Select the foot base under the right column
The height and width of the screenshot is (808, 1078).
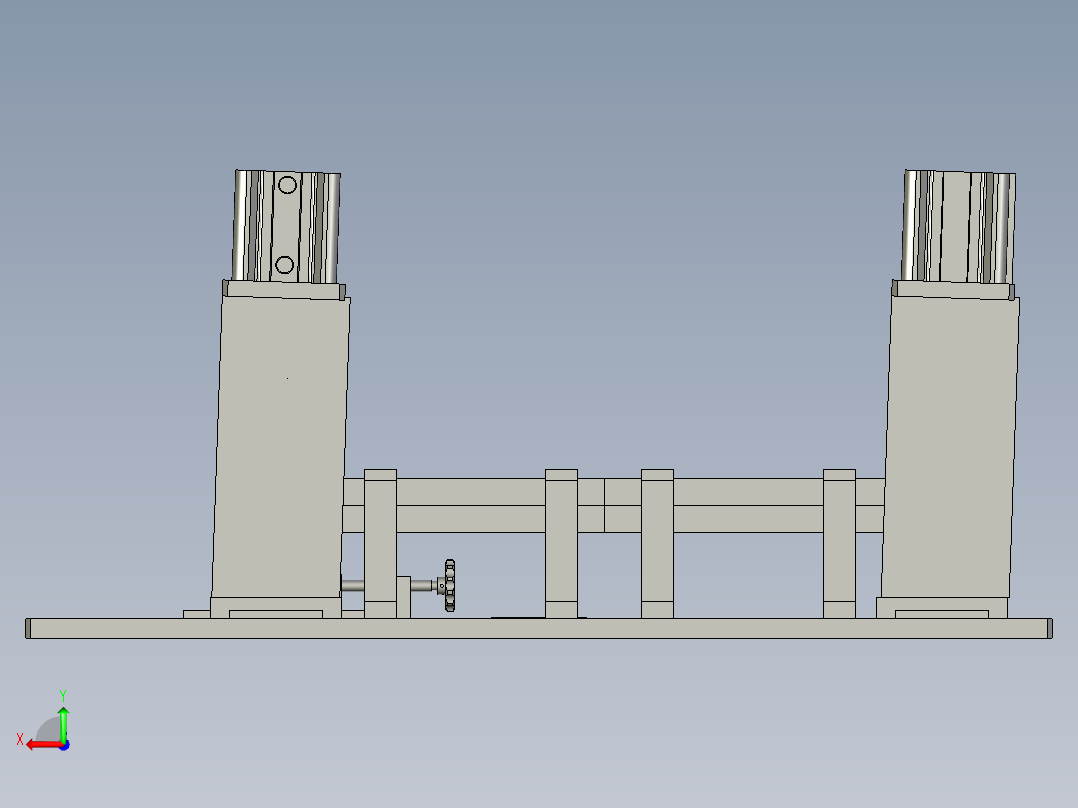[x=942, y=608]
